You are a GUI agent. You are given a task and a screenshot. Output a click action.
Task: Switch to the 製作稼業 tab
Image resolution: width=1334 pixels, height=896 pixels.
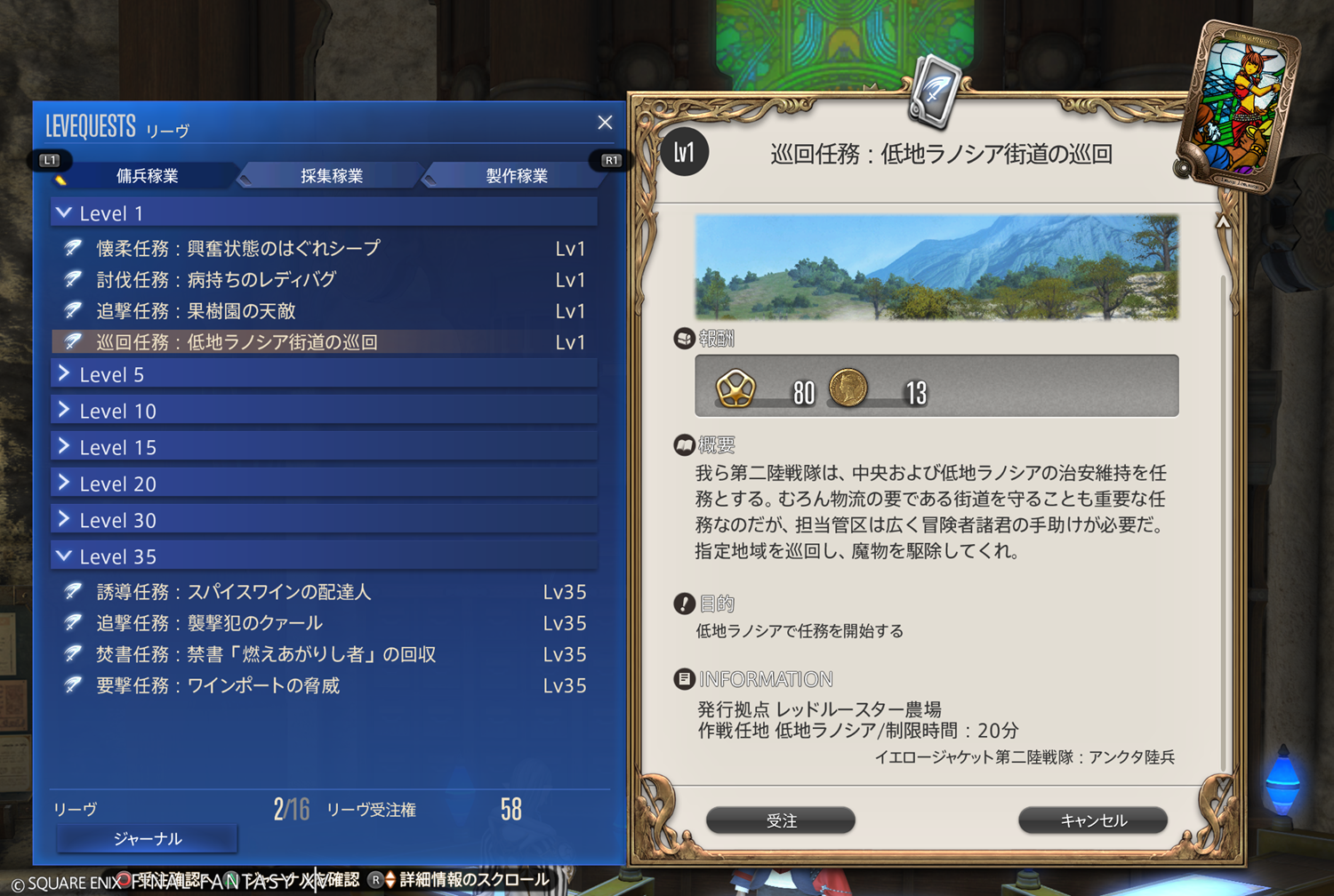[516, 175]
